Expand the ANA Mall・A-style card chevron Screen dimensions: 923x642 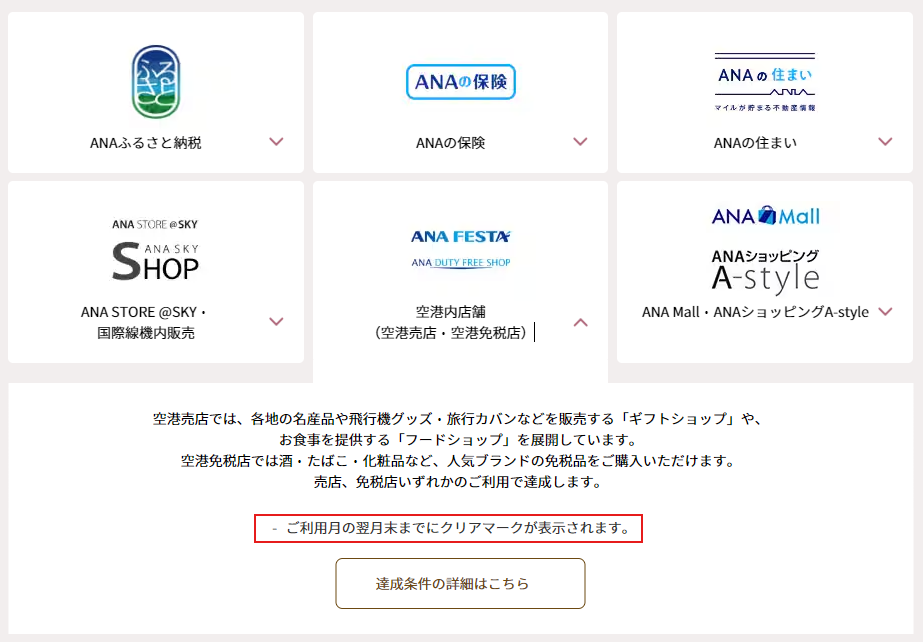(x=885, y=311)
